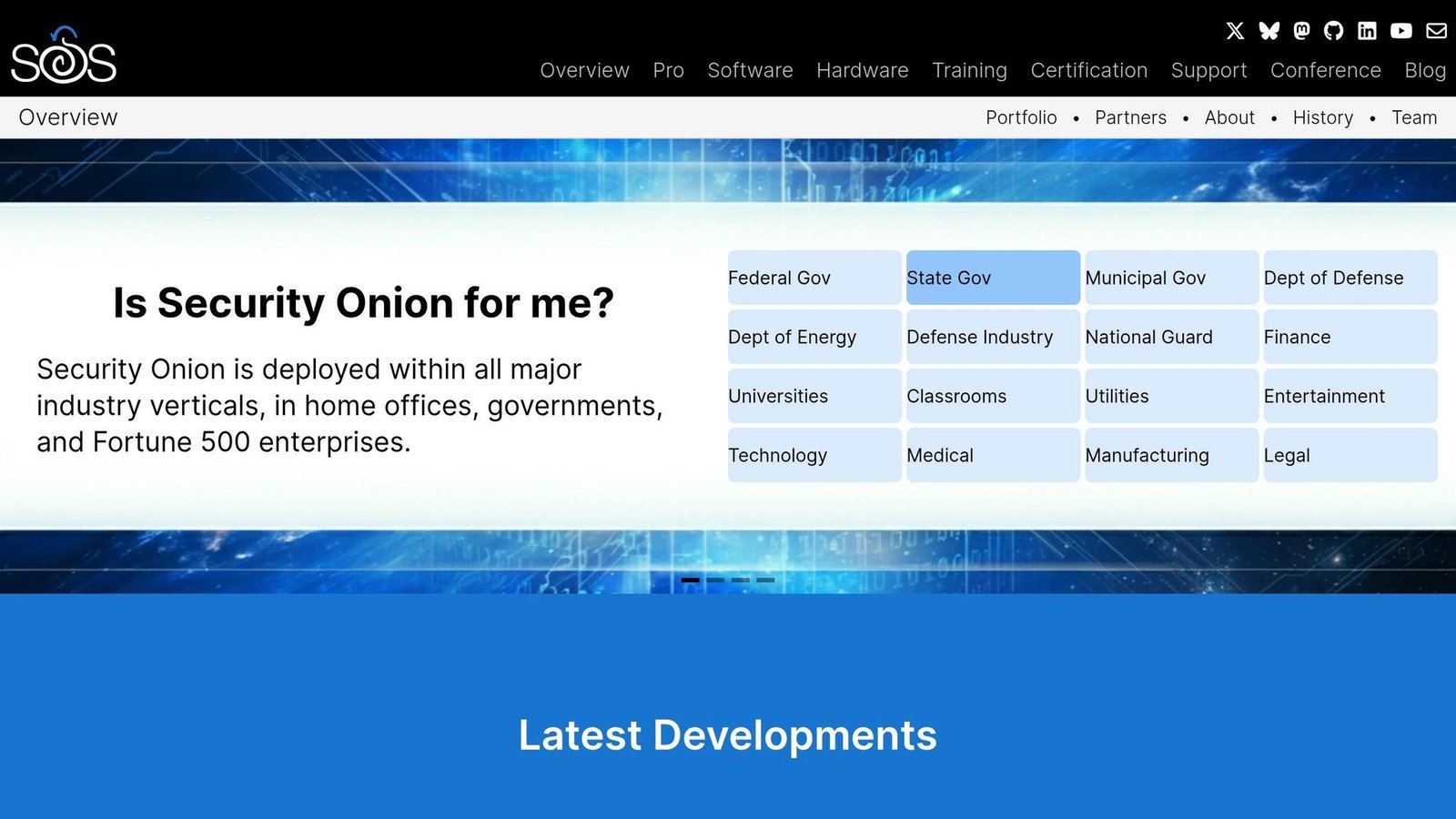Open the Mastodon social icon
This screenshot has width=1456, height=819.
pos(1302,31)
